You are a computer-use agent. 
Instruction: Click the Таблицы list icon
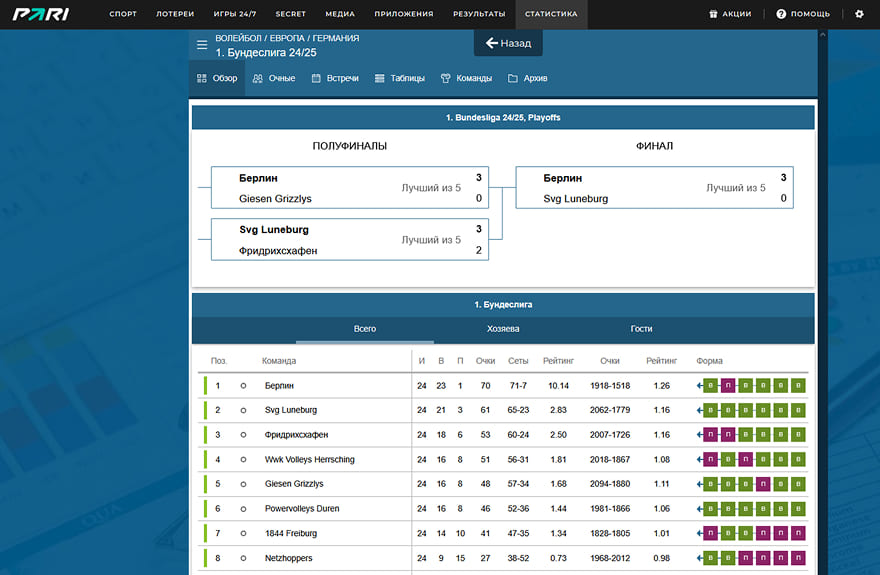379,79
